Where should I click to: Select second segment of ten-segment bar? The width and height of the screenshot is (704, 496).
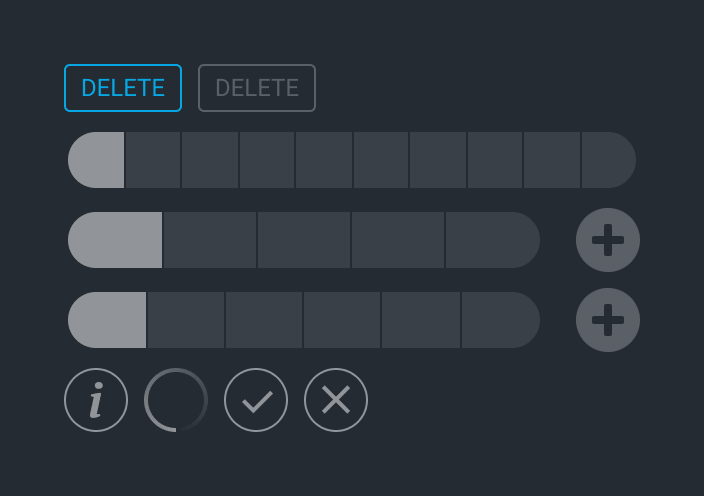click(153, 160)
